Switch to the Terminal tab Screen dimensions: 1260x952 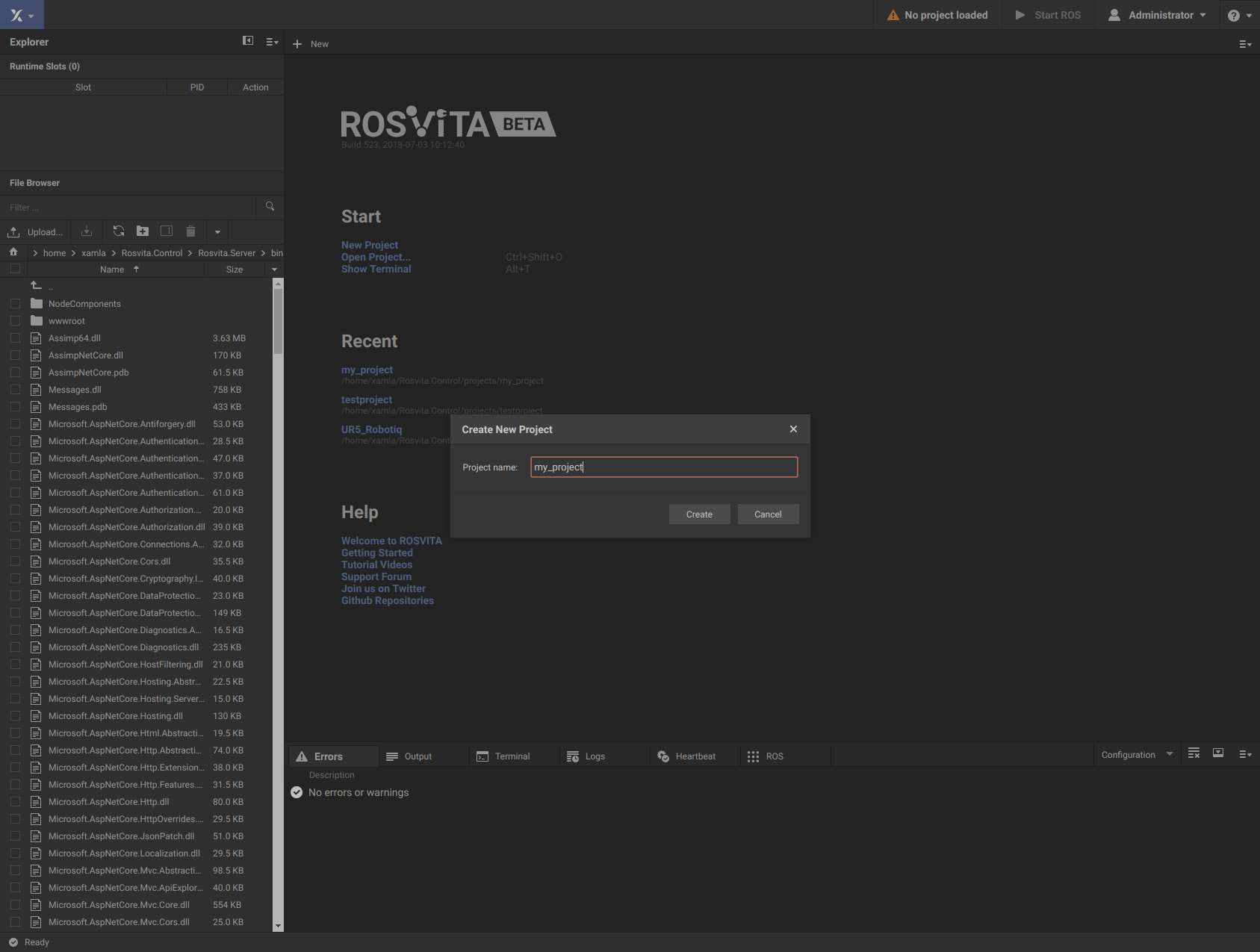515,756
